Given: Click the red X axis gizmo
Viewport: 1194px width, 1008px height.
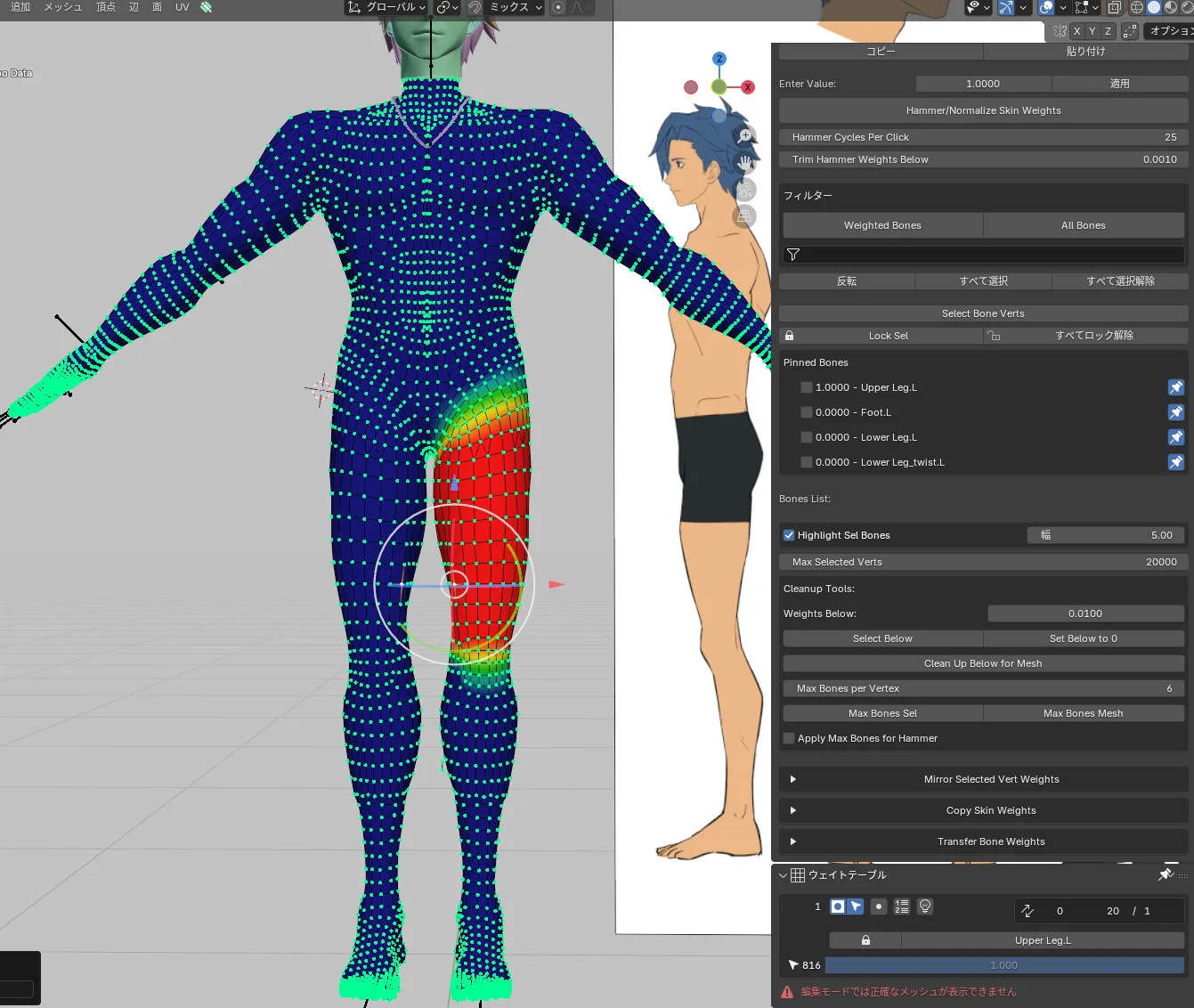Looking at the screenshot, I should [x=748, y=87].
